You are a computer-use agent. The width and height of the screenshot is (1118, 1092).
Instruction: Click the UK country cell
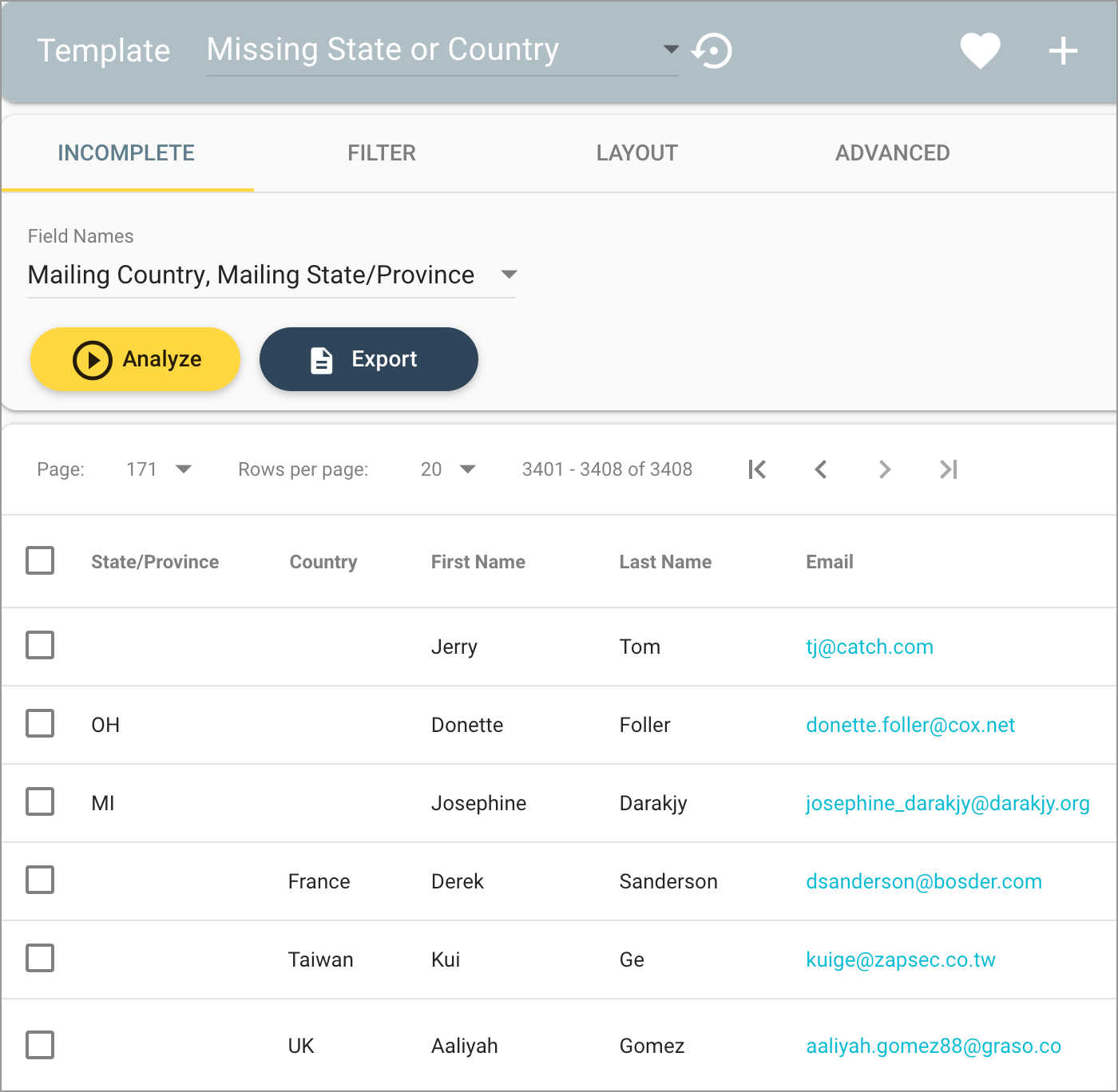click(x=301, y=1046)
